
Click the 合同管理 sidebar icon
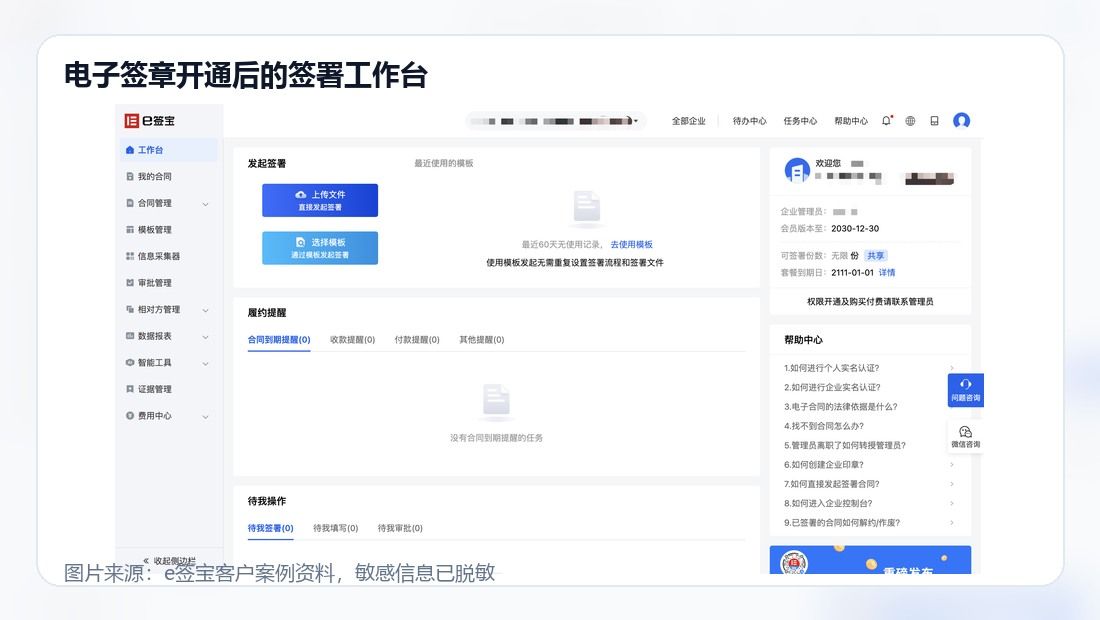click(x=130, y=203)
